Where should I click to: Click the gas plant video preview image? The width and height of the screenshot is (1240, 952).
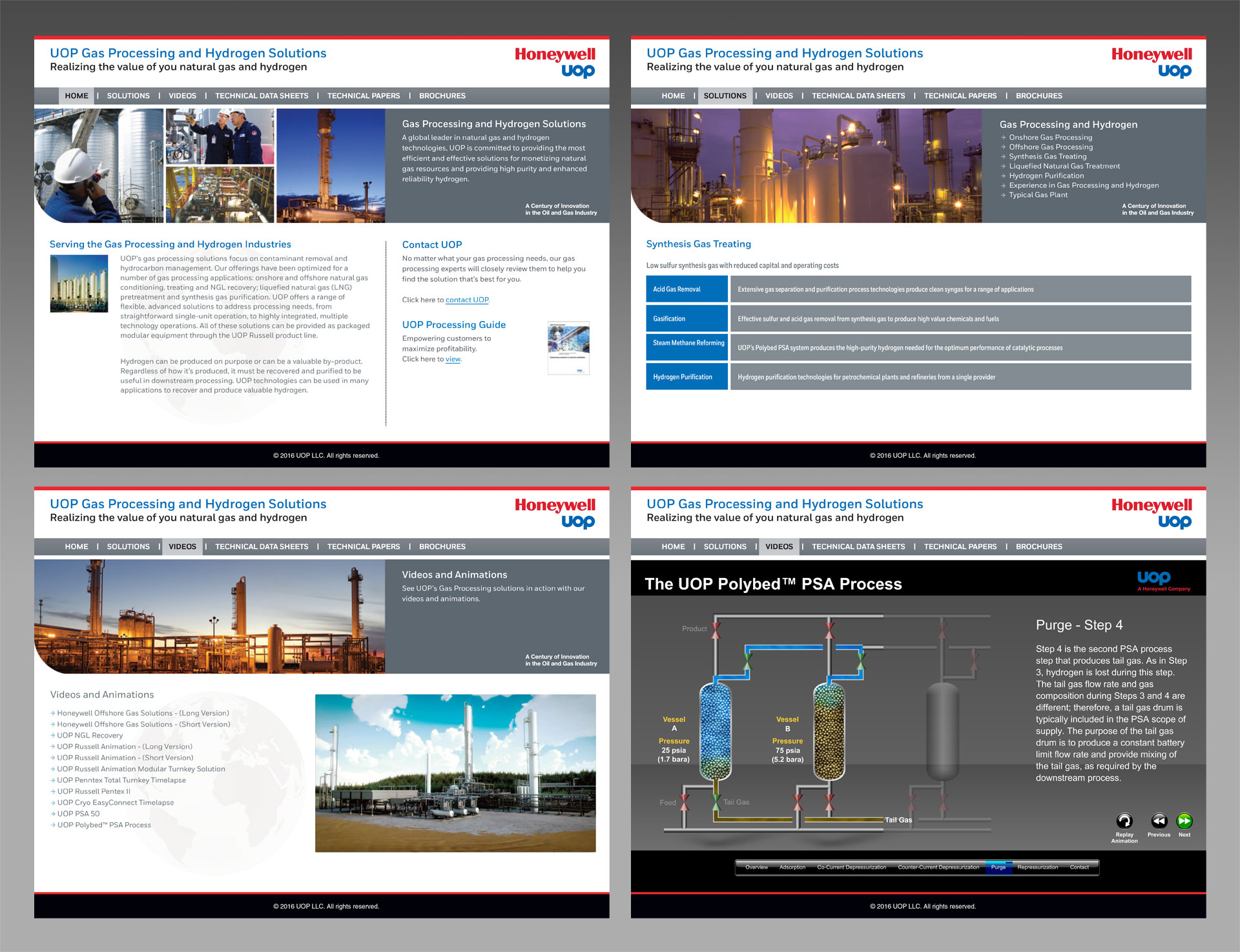tap(455, 773)
